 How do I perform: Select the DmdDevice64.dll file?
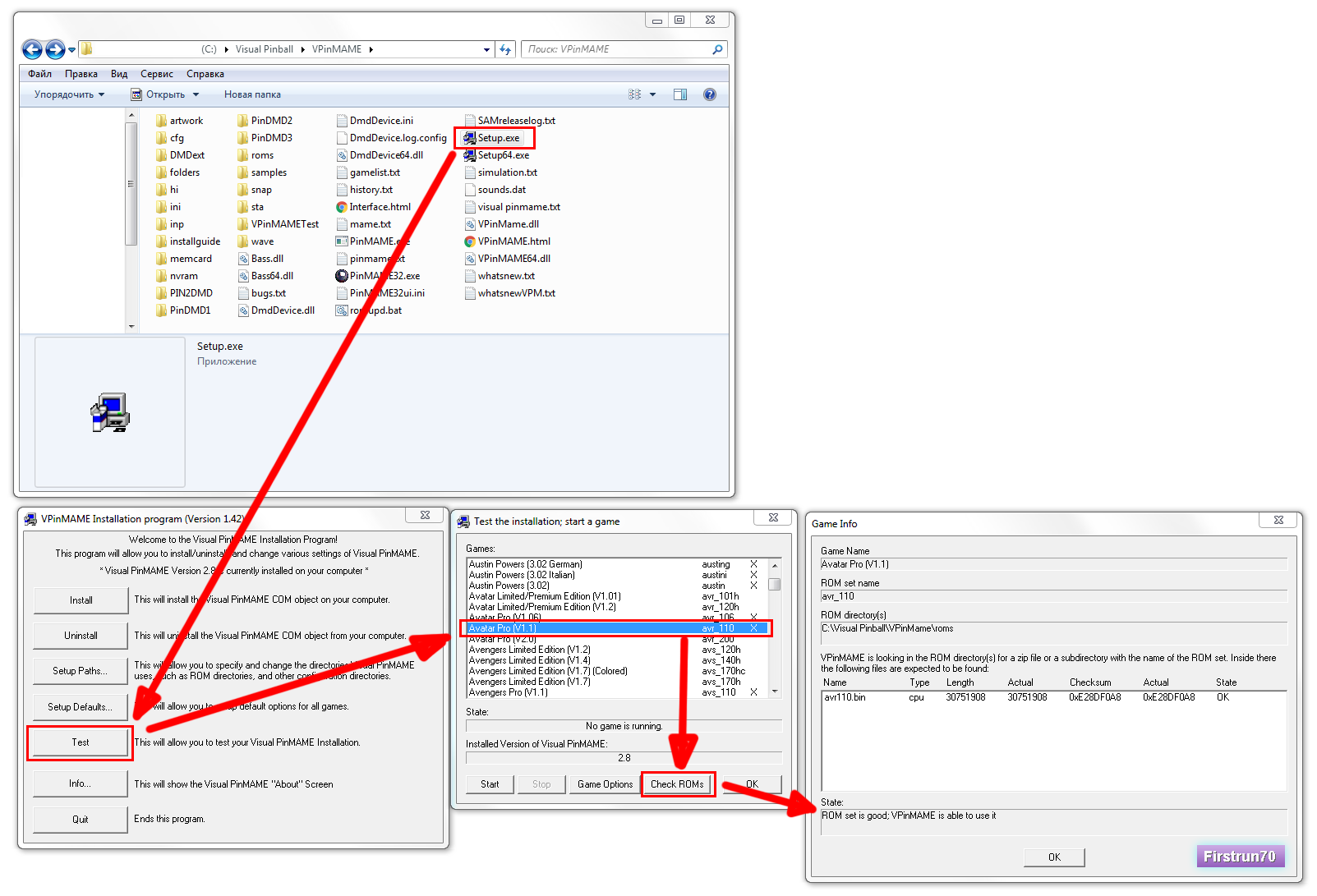point(380,155)
